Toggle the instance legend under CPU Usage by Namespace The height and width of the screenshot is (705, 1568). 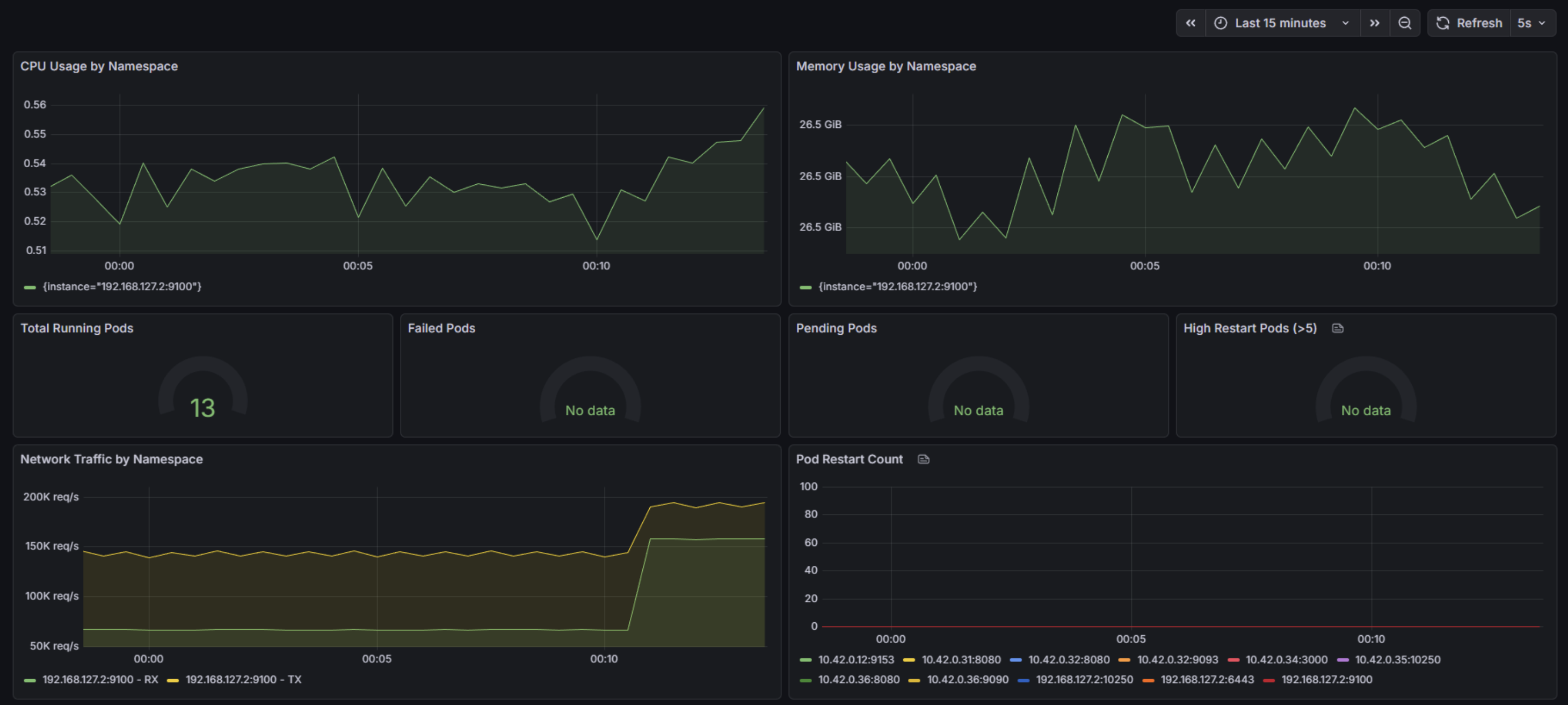point(121,286)
